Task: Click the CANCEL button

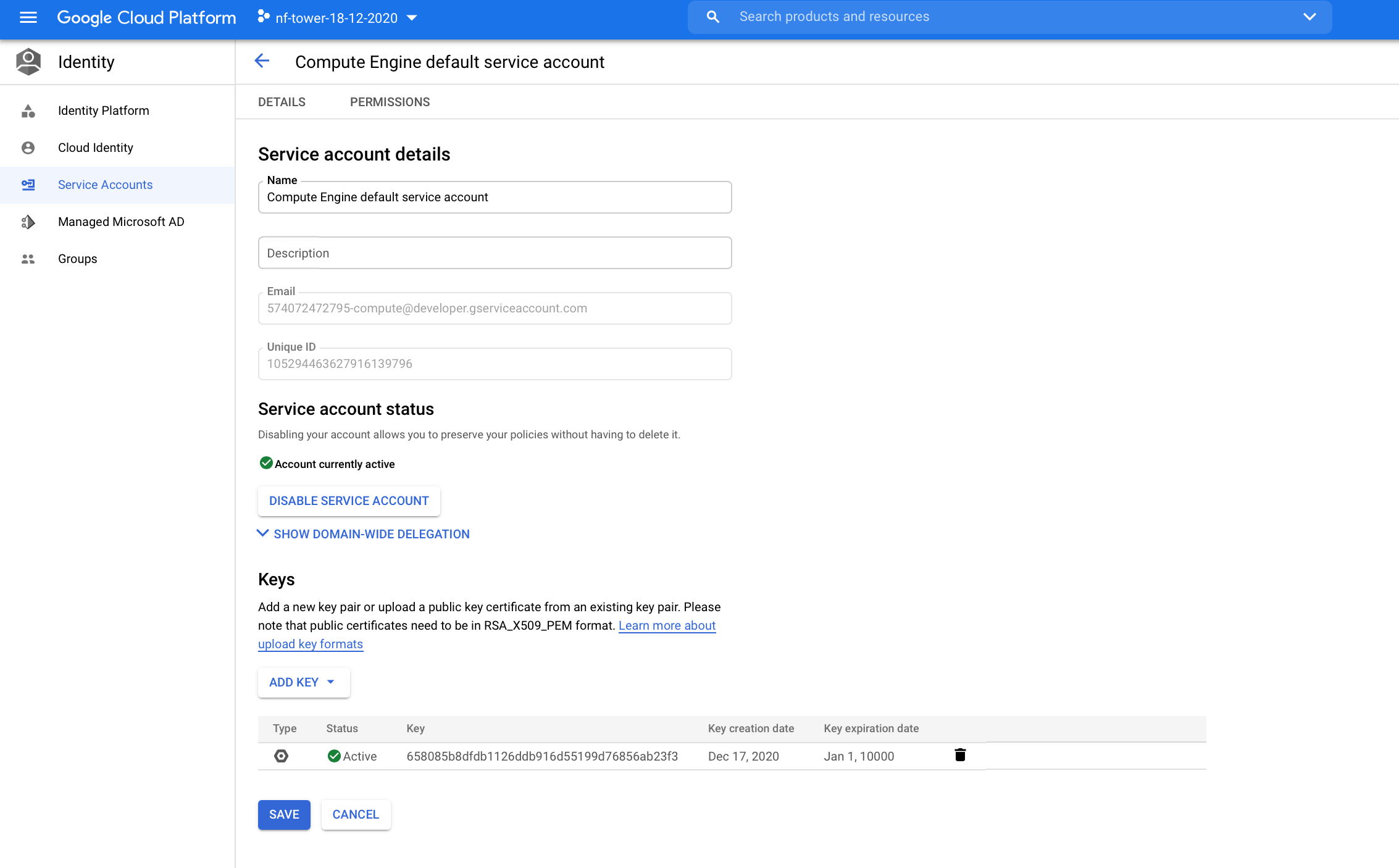Action: [356, 814]
